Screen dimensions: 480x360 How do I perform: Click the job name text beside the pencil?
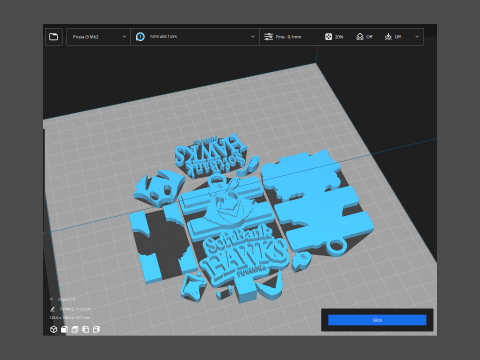[75, 309]
